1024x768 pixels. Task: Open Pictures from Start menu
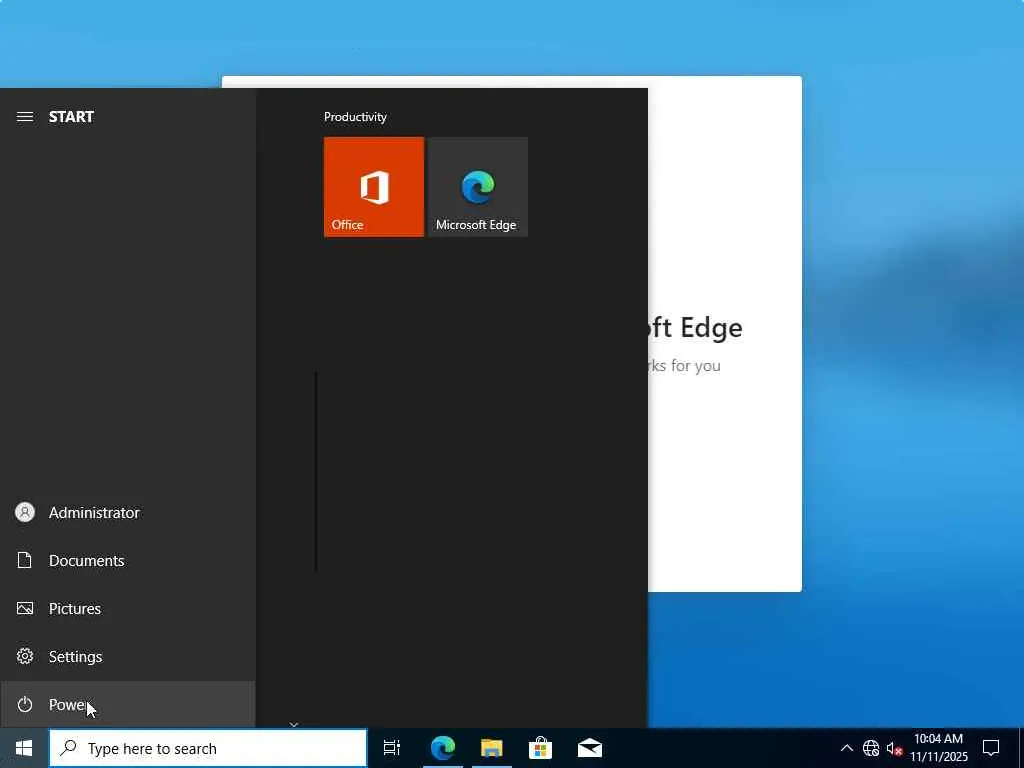point(128,609)
